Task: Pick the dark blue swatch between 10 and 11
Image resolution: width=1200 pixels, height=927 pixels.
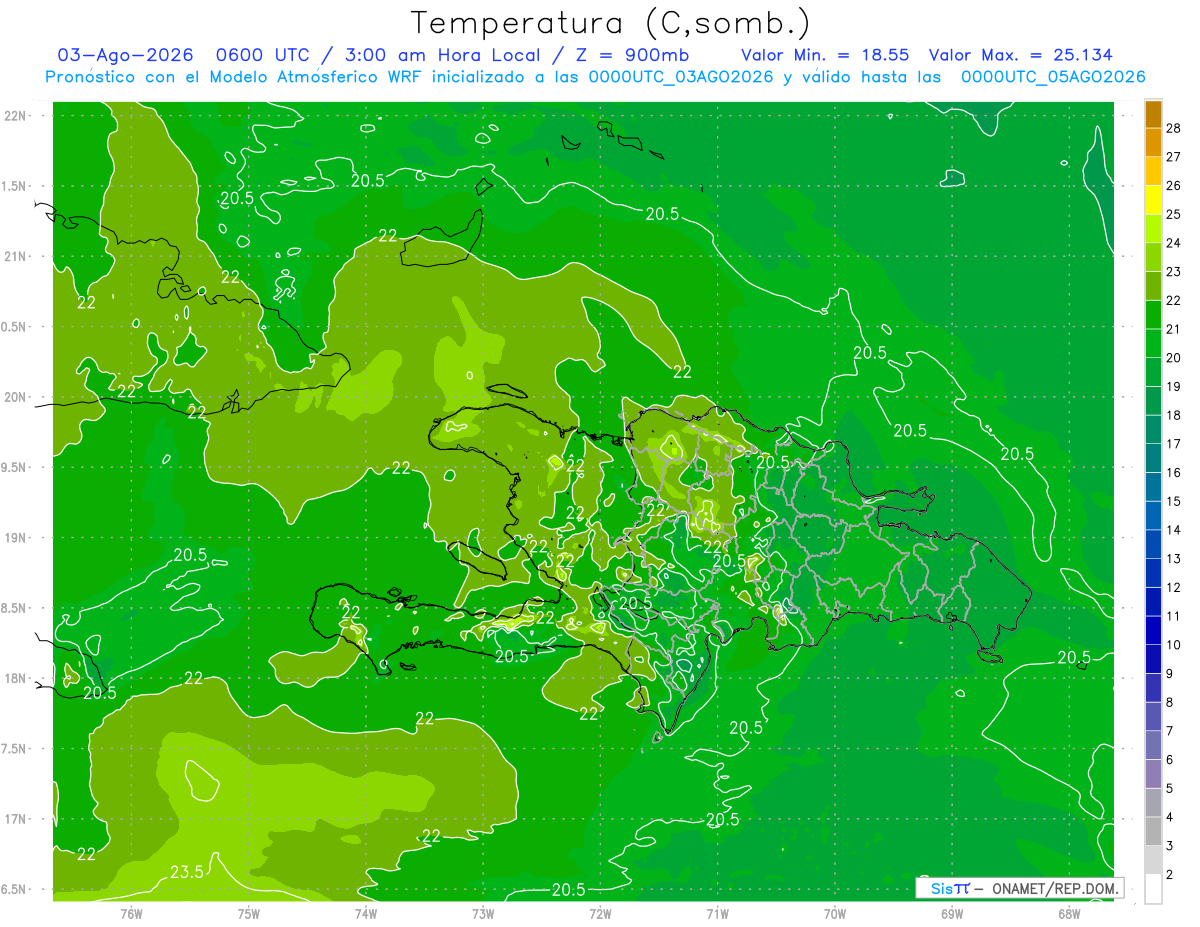Action: point(1153,630)
